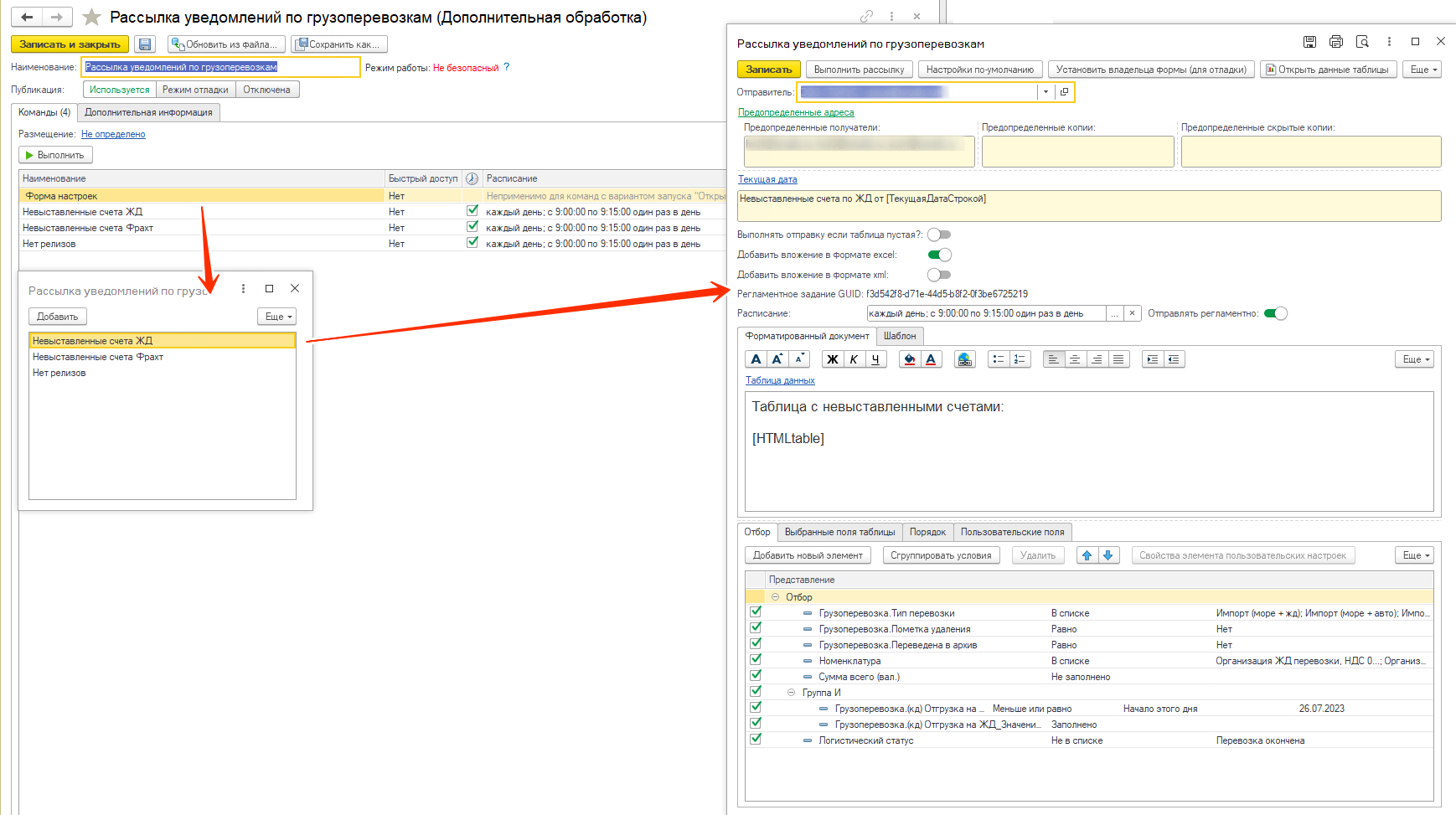Click Выполнить рассылку button
The width and height of the screenshot is (1456, 815).
(859, 70)
